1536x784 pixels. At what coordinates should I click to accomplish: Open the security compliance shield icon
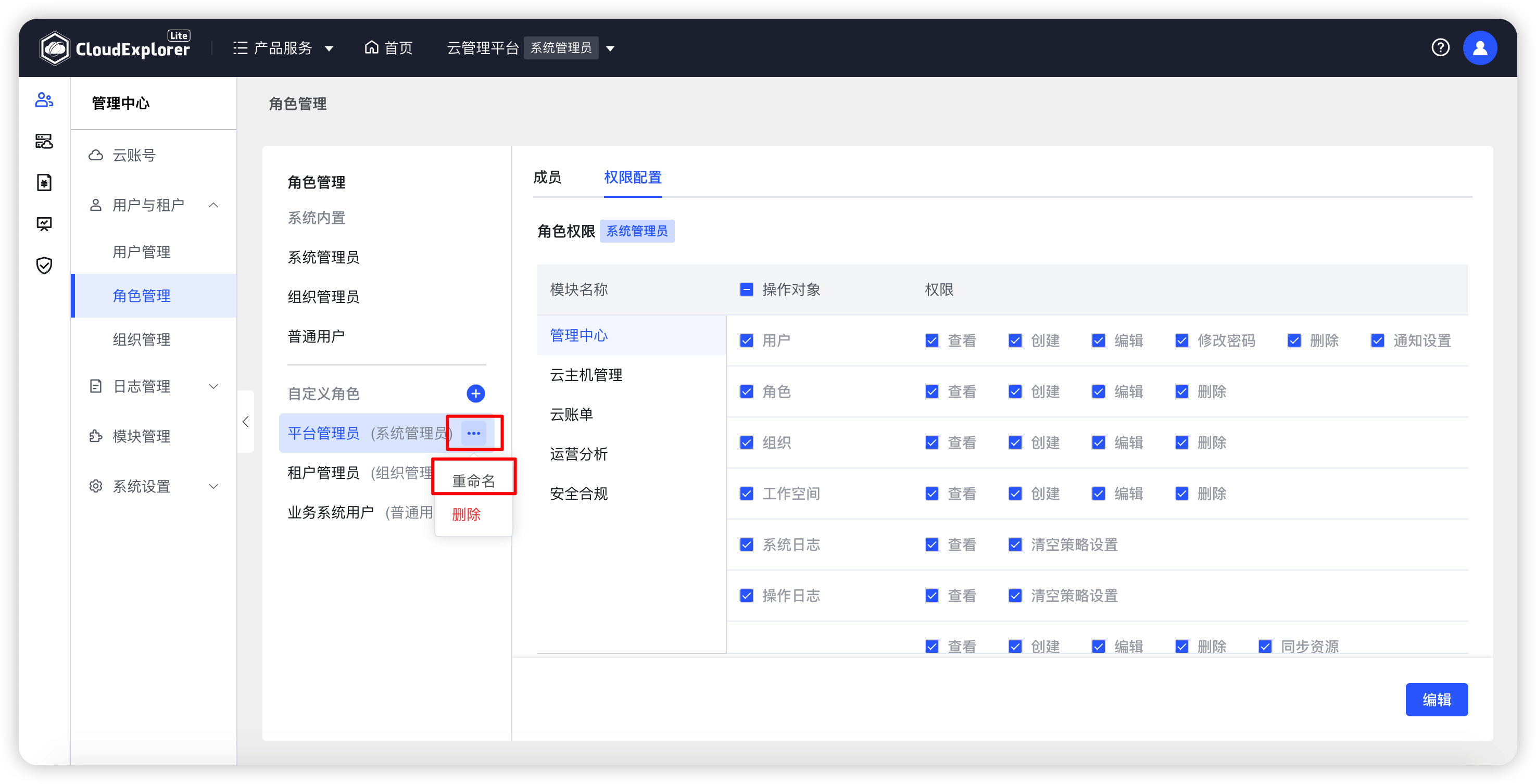coord(44,265)
